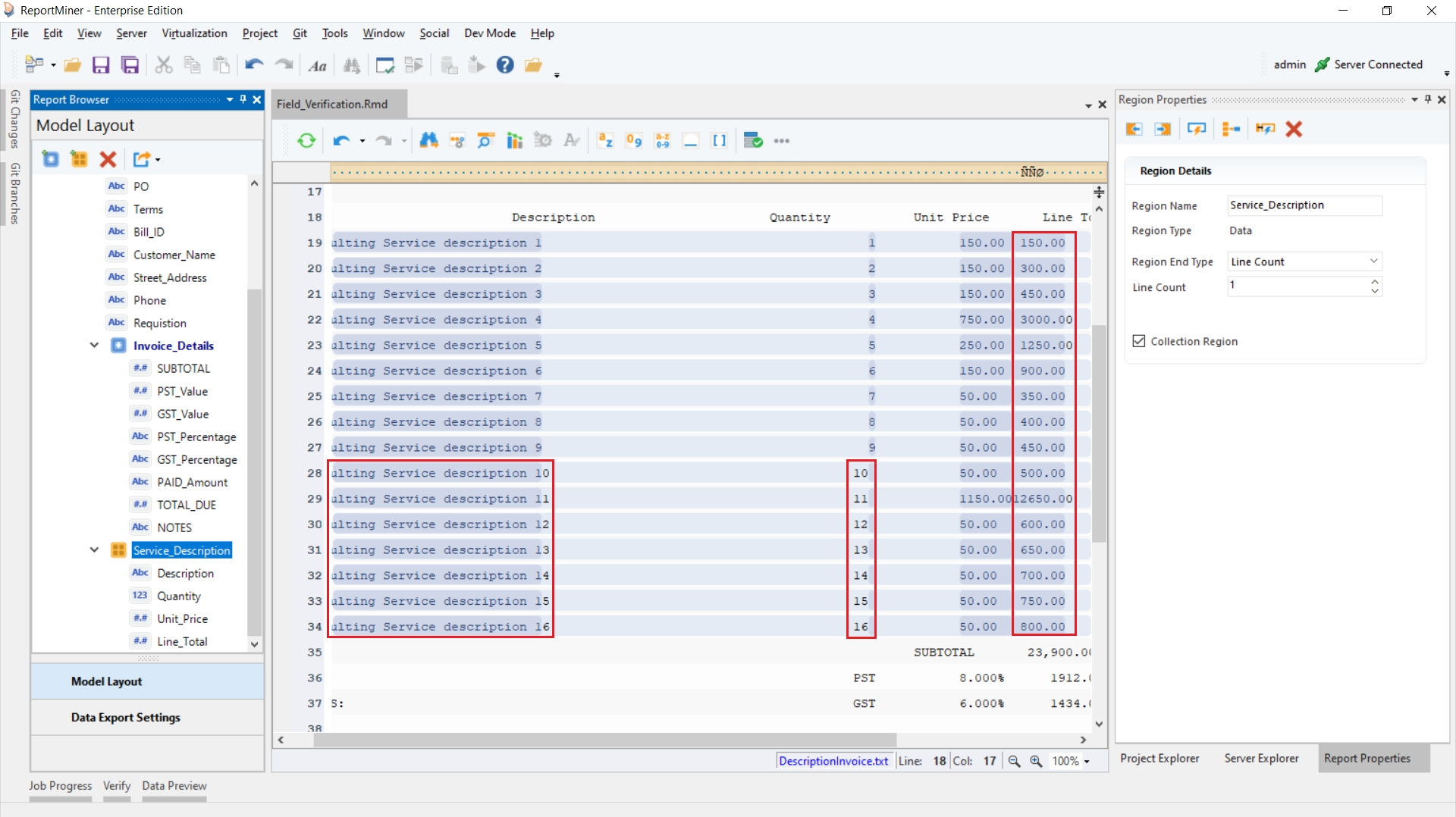Image resolution: width=1456 pixels, height=817 pixels.
Task: Increase the Line Count stepper value
Action: click(1375, 281)
